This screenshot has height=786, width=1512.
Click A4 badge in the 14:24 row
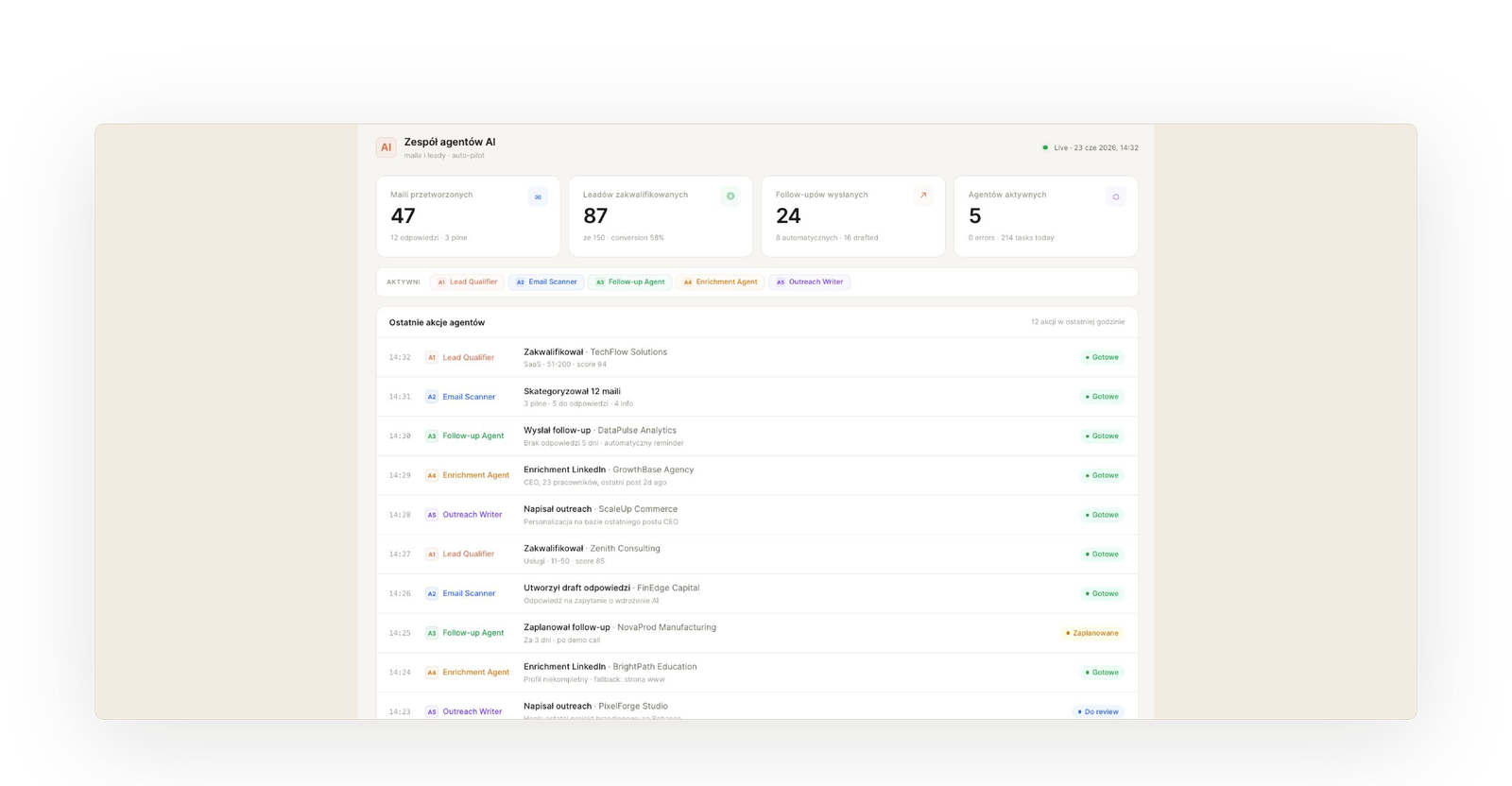tap(432, 673)
